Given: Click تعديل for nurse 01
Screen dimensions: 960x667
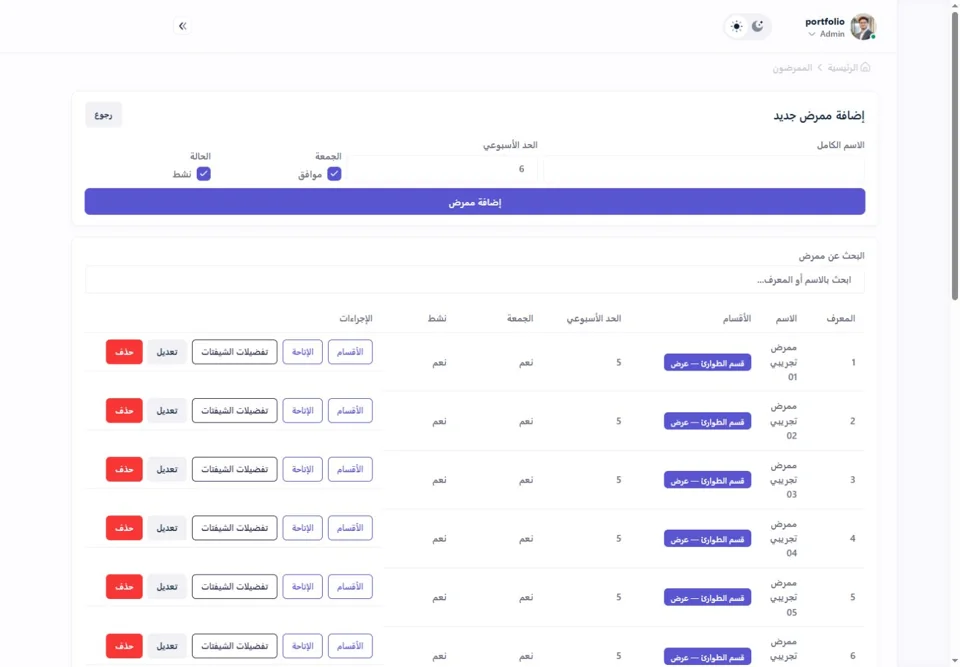Looking at the screenshot, I should [167, 352].
